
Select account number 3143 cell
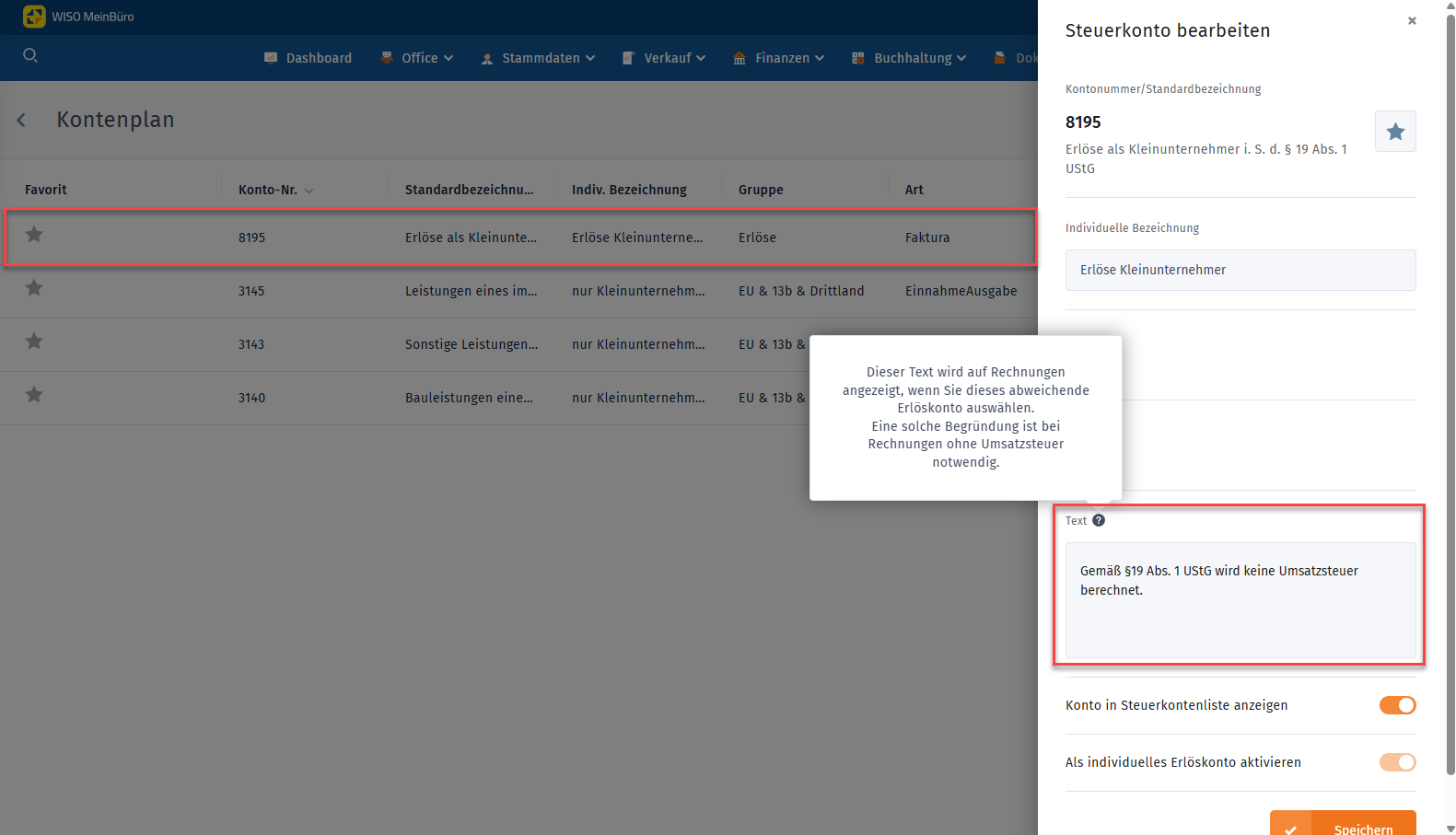pos(251,344)
